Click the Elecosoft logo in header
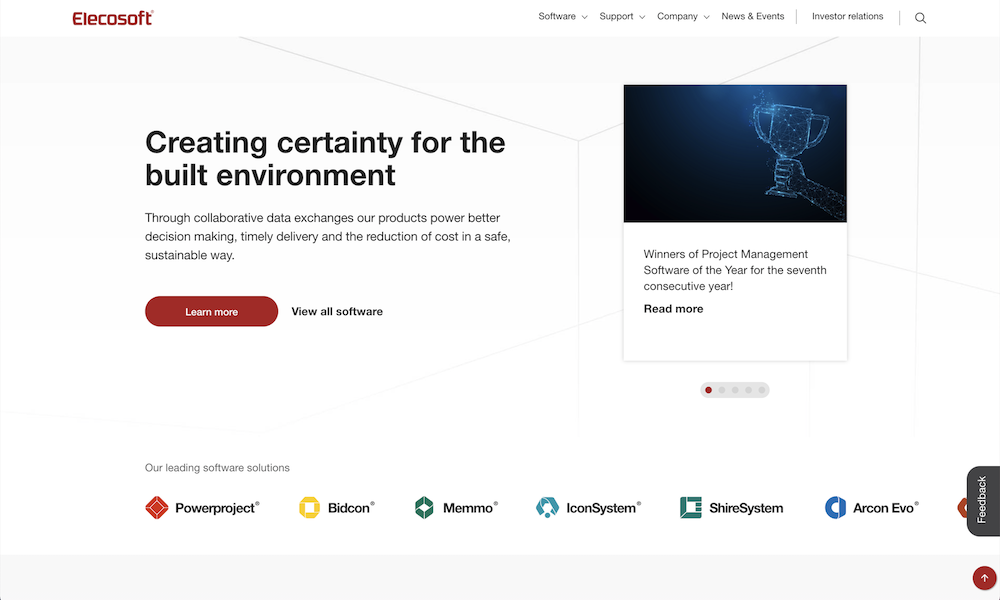Image resolution: width=1000 pixels, height=600 pixels. tap(112, 17)
